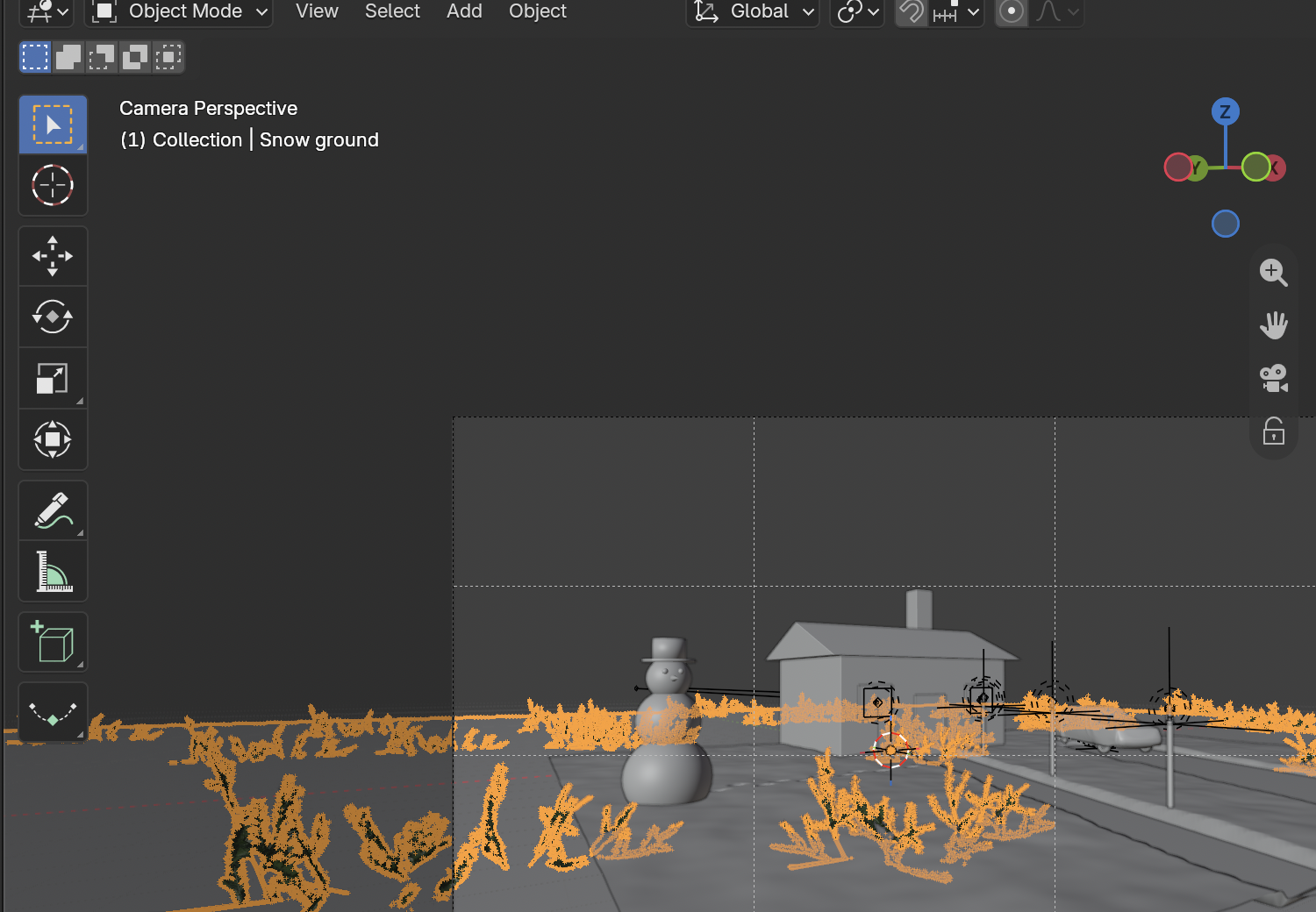
Task: Click the zoom magnifier viewport icon
Action: (x=1273, y=273)
